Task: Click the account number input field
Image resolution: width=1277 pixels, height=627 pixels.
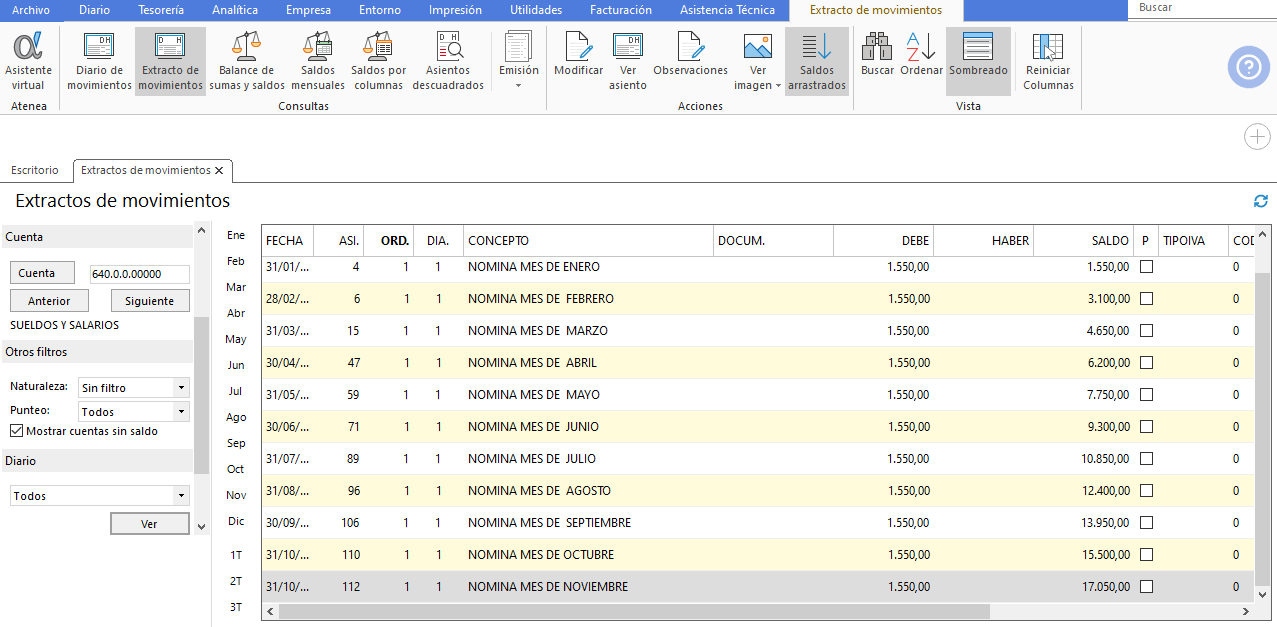Action: pyautogui.click(x=139, y=274)
